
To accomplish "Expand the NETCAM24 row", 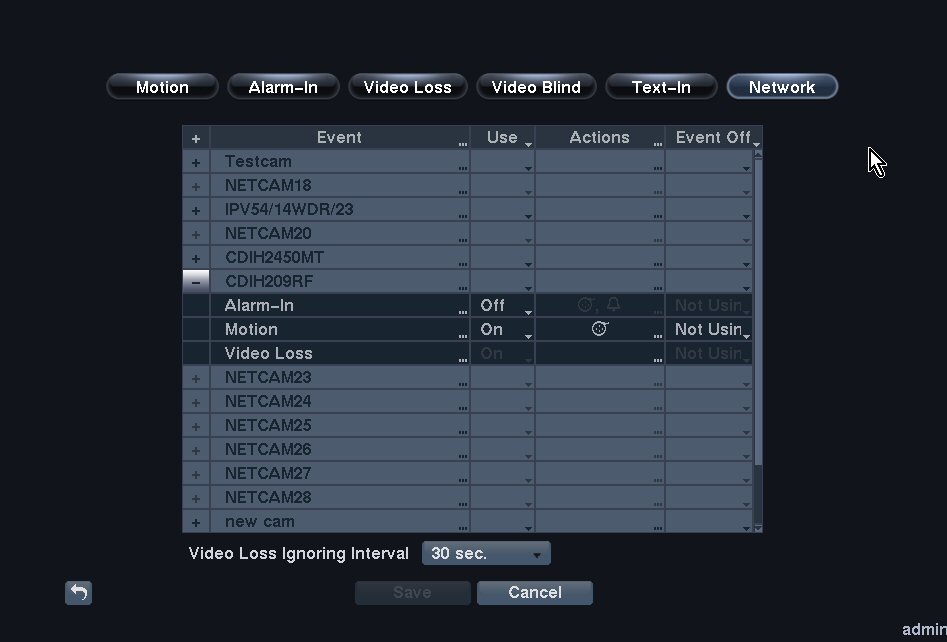I will pos(196,403).
